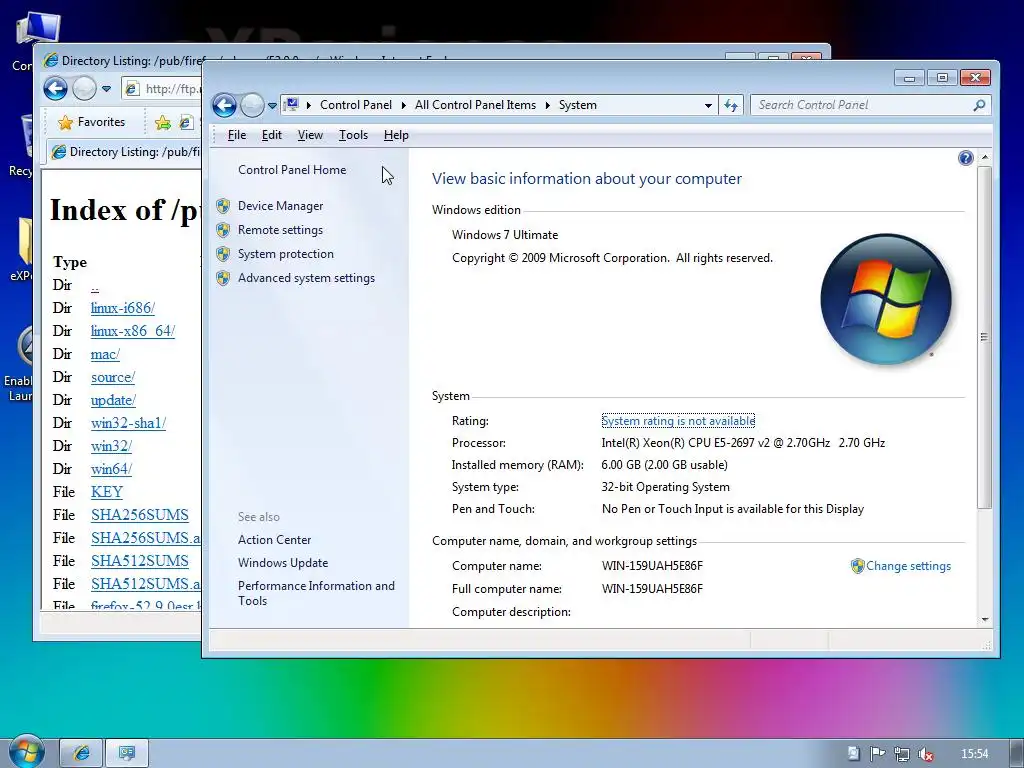Click the muted volume tray icon
The image size is (1024, 768).
pyautogui.click(x=925, y=754)
